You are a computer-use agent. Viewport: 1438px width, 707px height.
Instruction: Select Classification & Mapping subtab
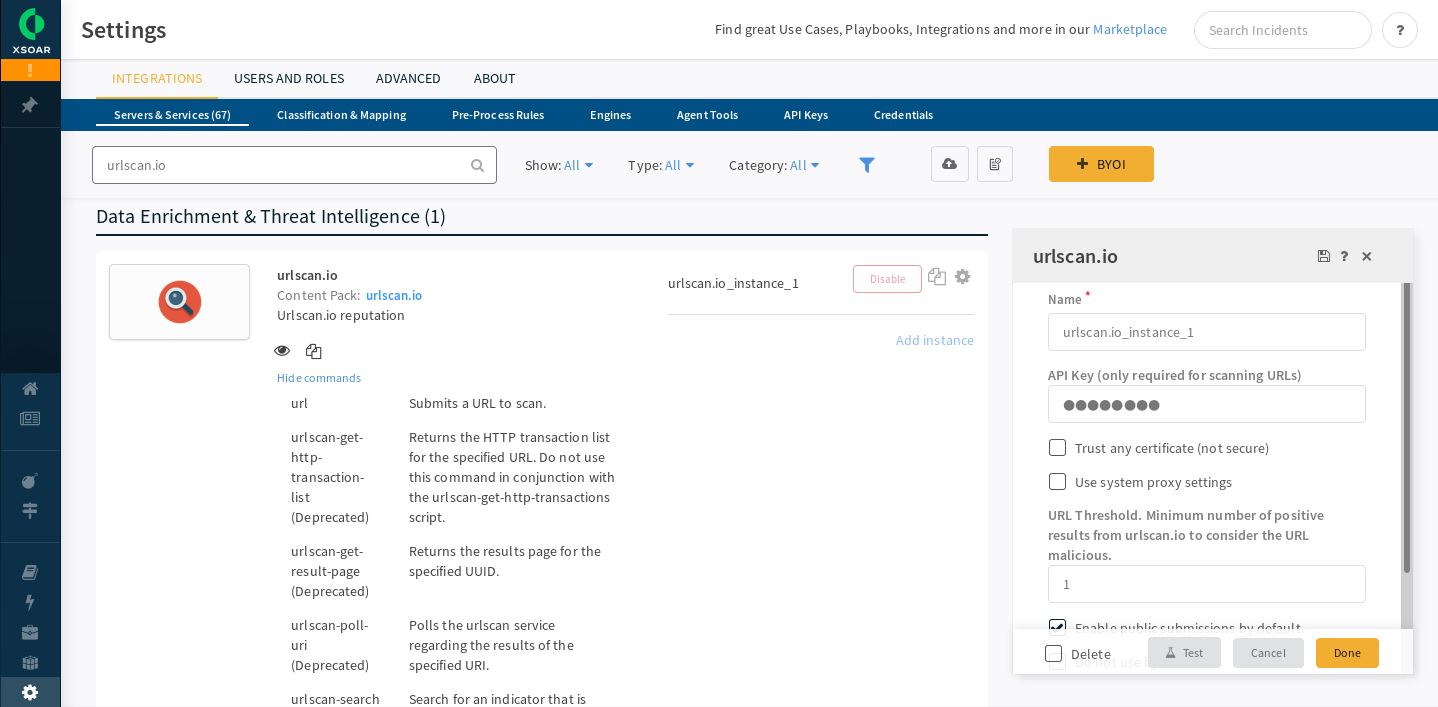341,115
